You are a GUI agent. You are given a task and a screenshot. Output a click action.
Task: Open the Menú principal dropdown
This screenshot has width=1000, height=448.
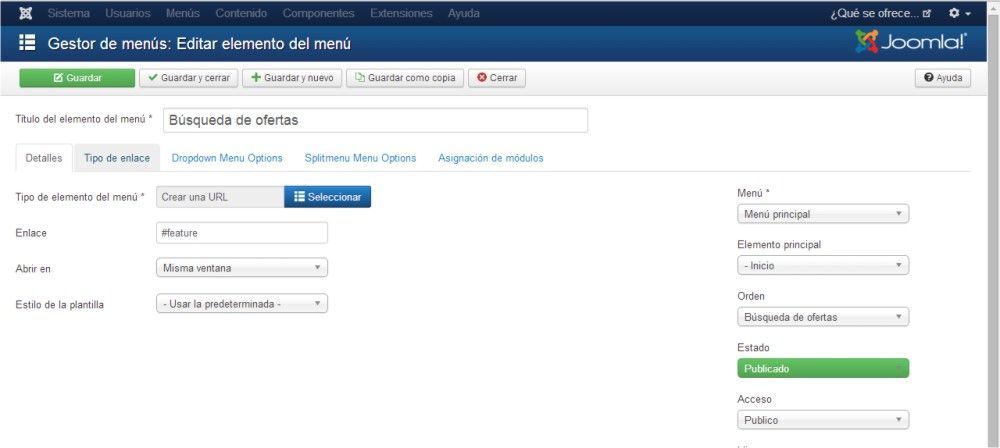point(823,214)
